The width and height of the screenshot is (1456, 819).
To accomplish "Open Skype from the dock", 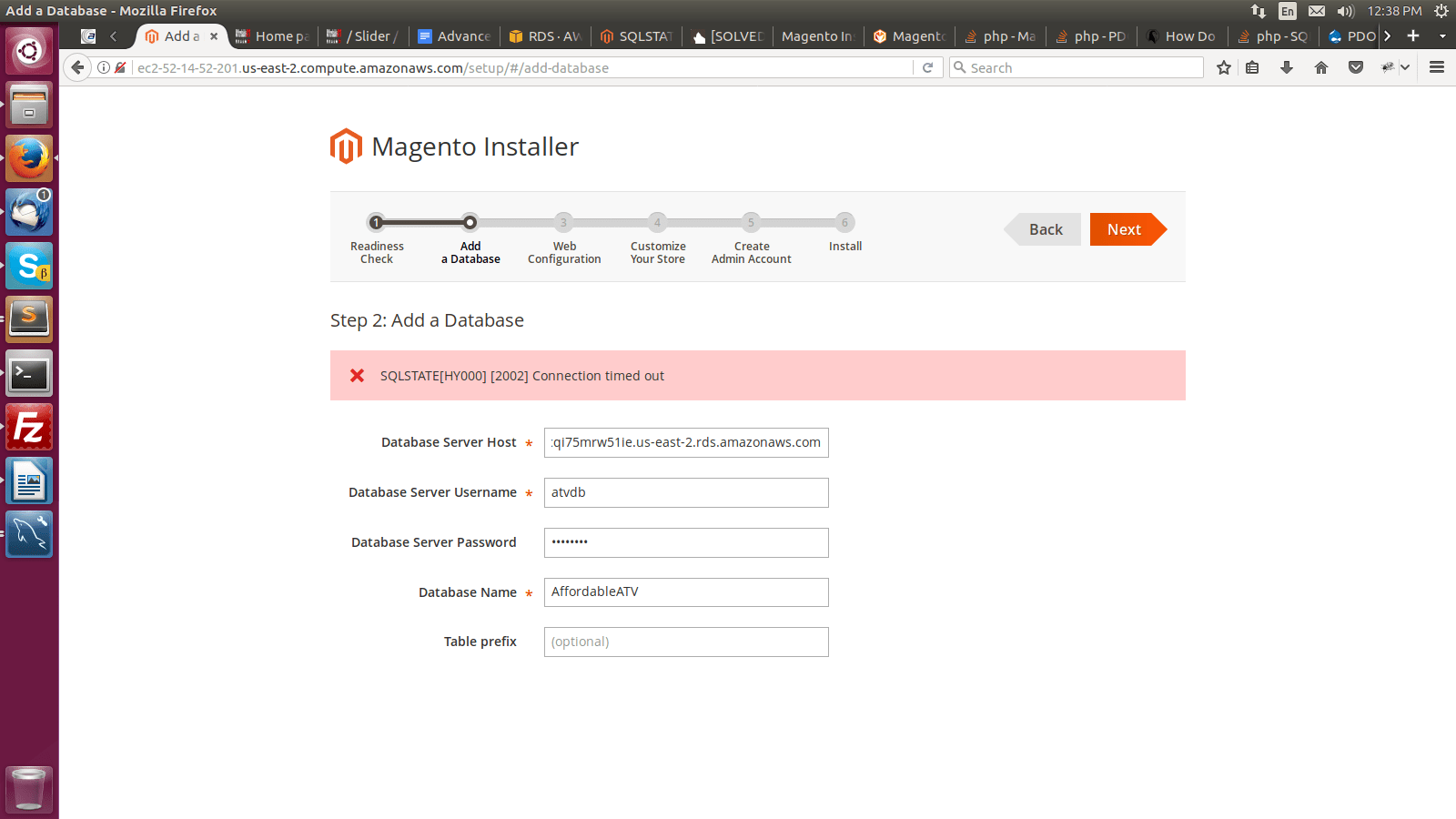I will (x=29, y=266).
